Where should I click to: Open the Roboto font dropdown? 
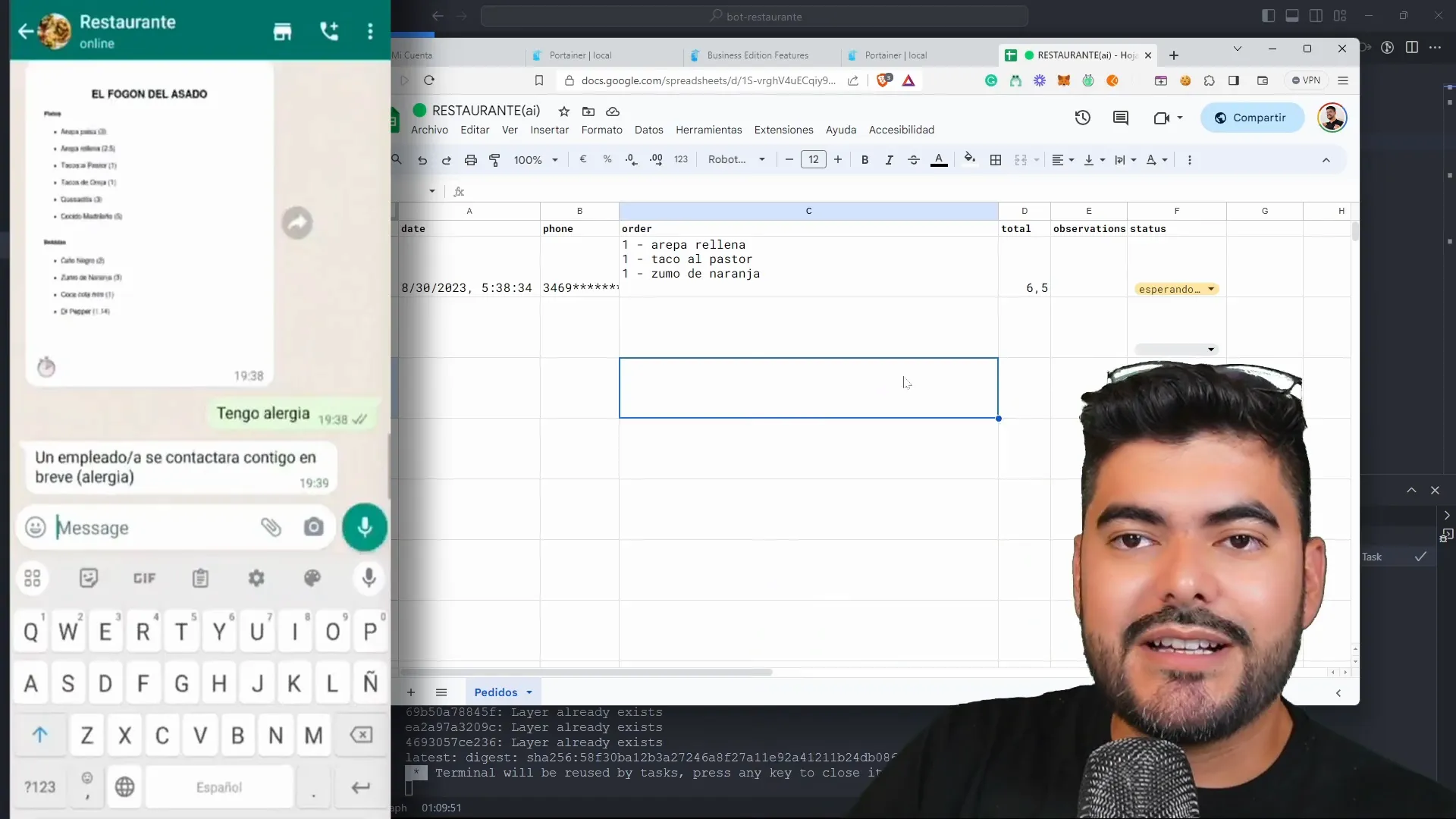(736, 160)
